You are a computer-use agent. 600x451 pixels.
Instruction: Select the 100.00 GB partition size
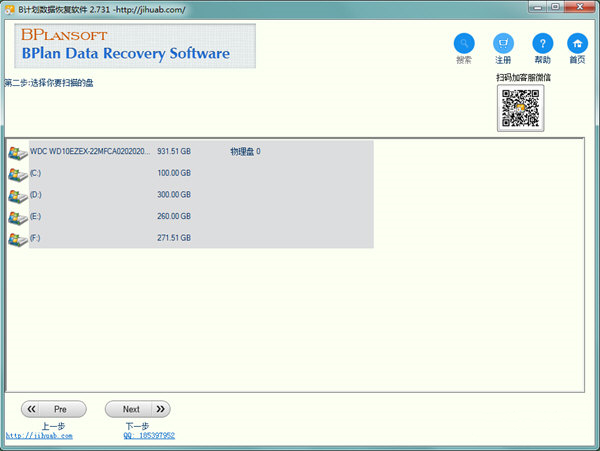click(174, 174)
